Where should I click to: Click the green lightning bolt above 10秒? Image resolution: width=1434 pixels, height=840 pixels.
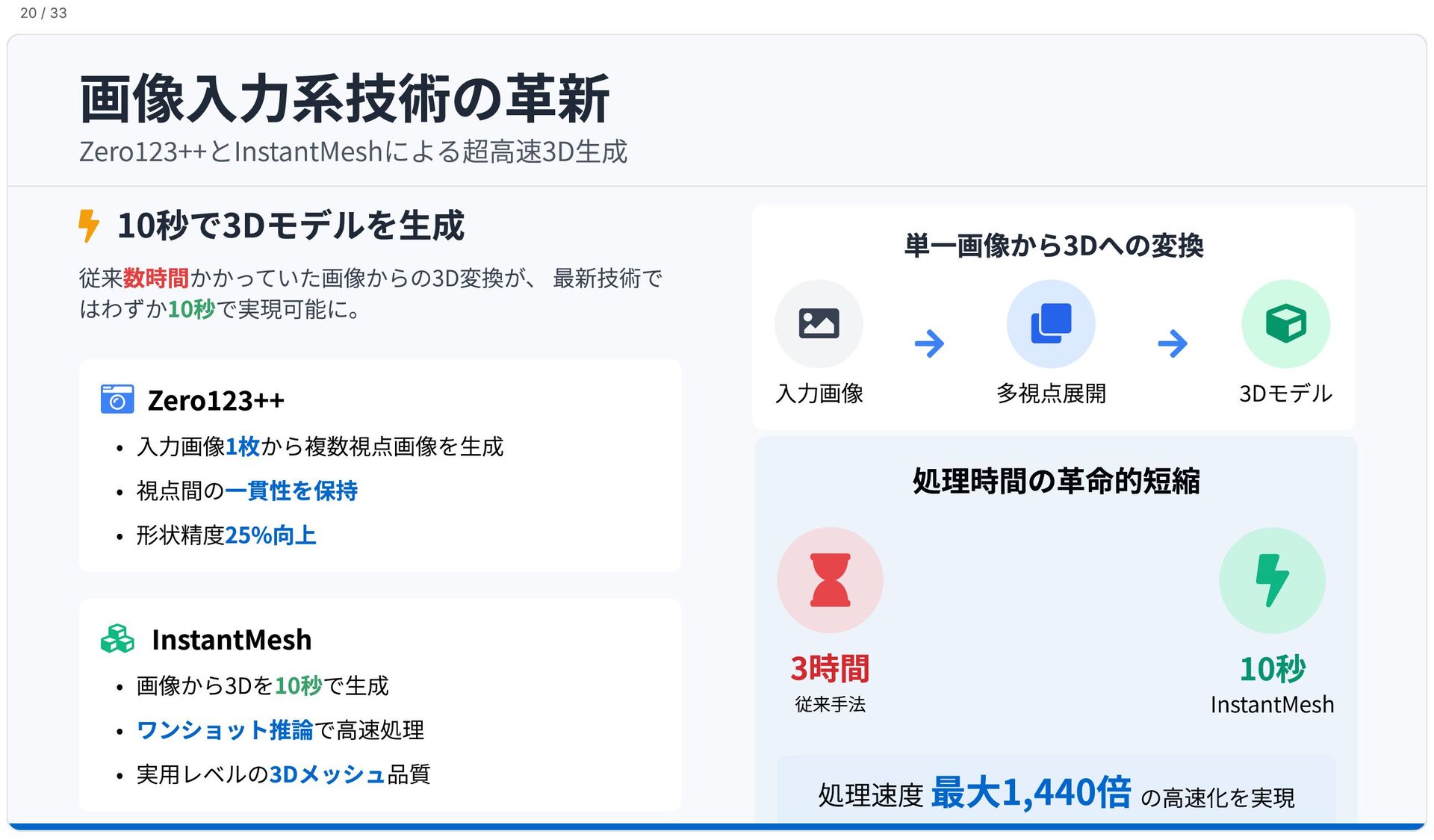(x=1272, y=580)
